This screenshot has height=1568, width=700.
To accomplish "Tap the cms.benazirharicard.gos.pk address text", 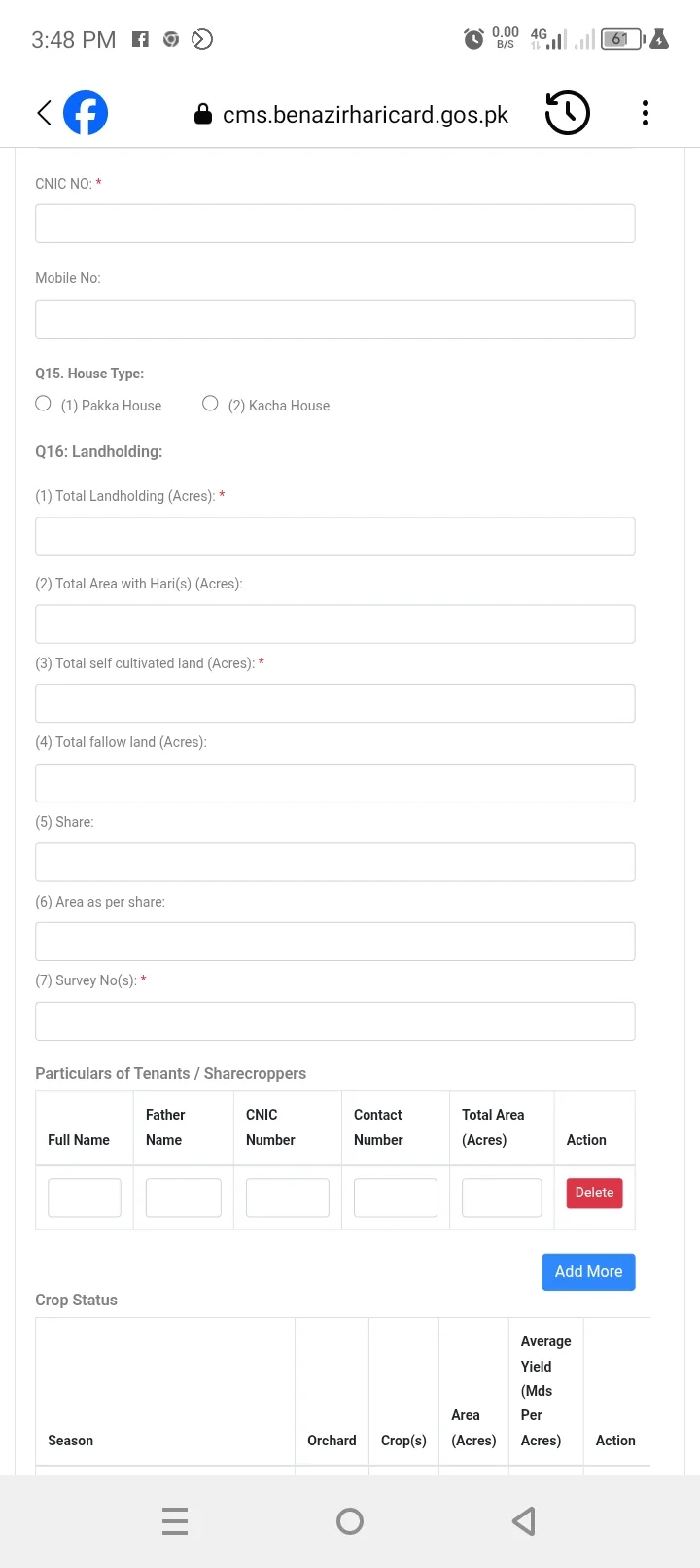I will coord(365,115).
